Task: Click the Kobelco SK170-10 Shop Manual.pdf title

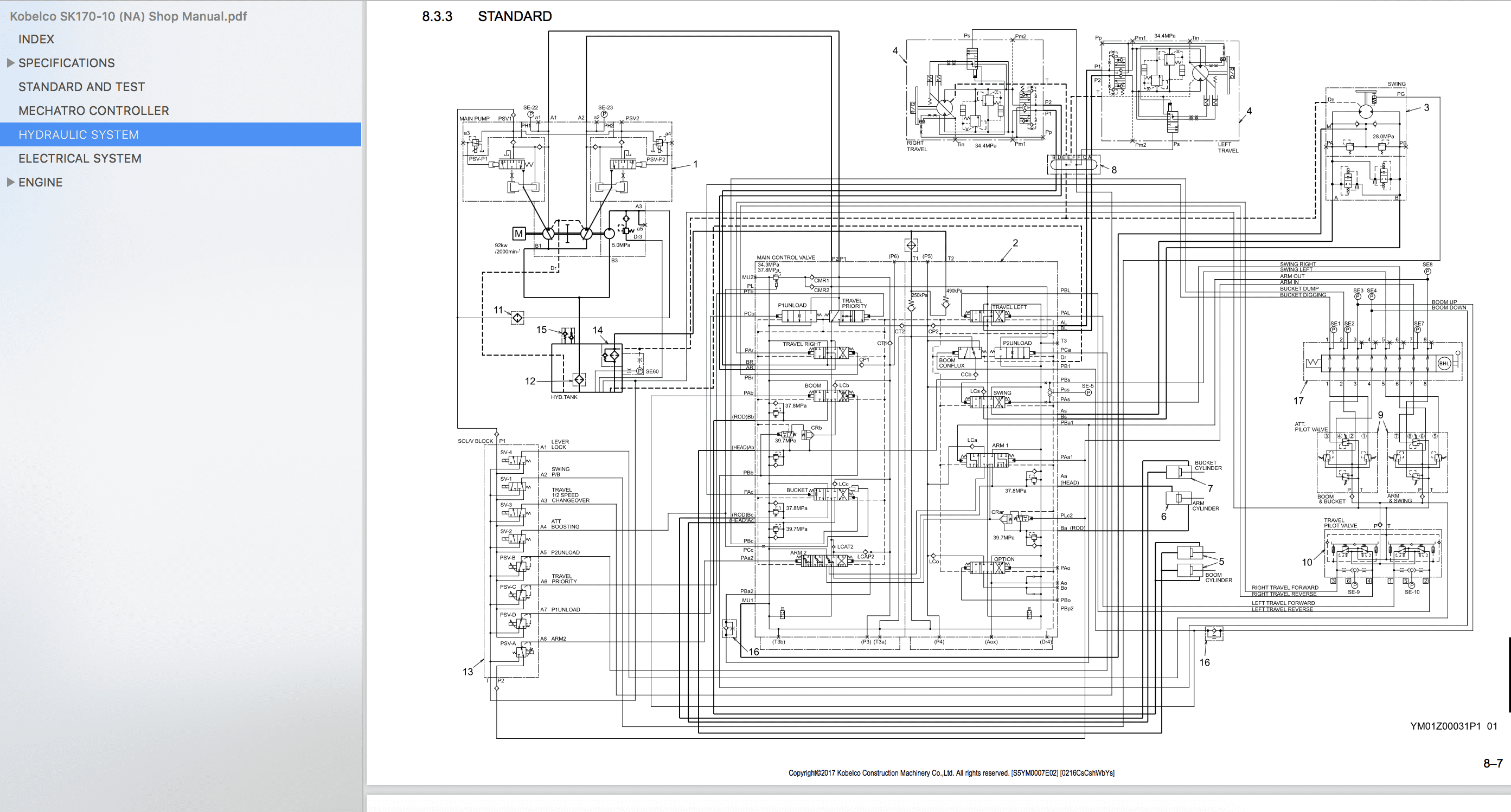Action: pos(128,16)
